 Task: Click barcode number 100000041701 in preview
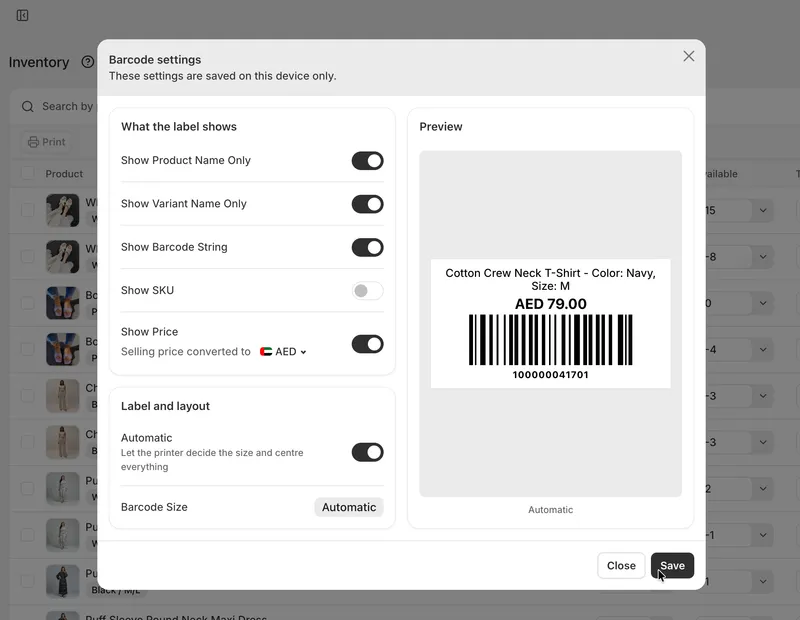[551, 375]
